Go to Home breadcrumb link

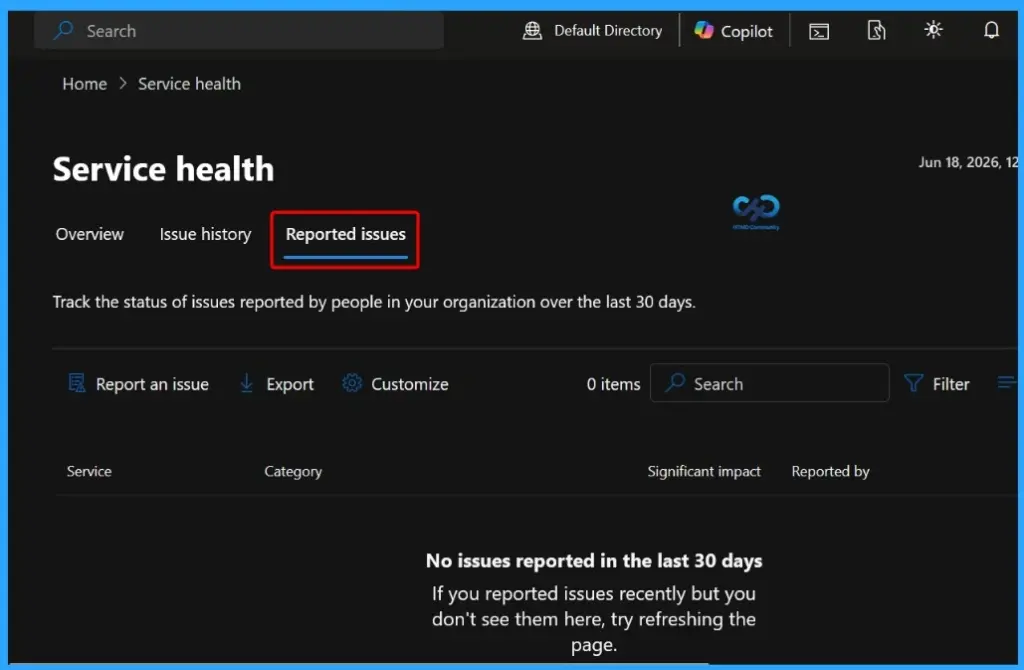(x=85, y=84)
